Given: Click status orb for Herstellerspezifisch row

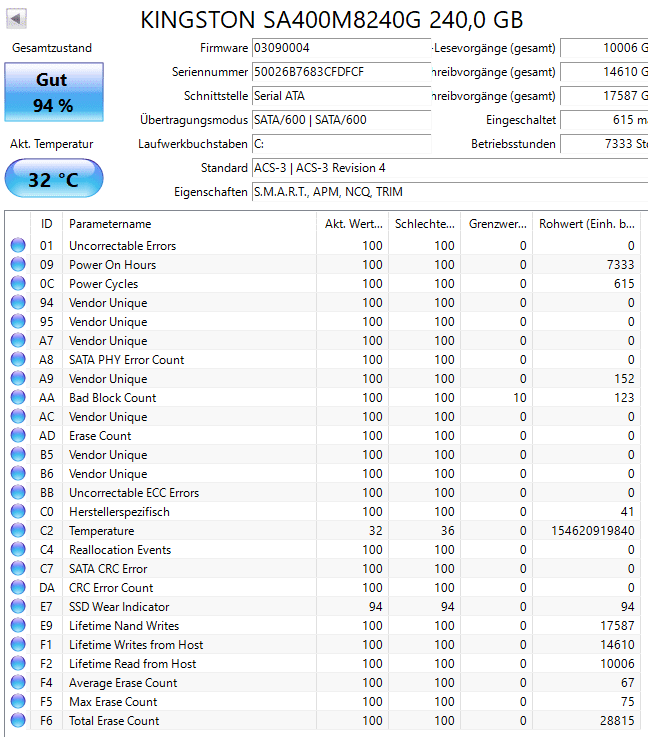Looking at the screenshot, I should click(18, 511).
